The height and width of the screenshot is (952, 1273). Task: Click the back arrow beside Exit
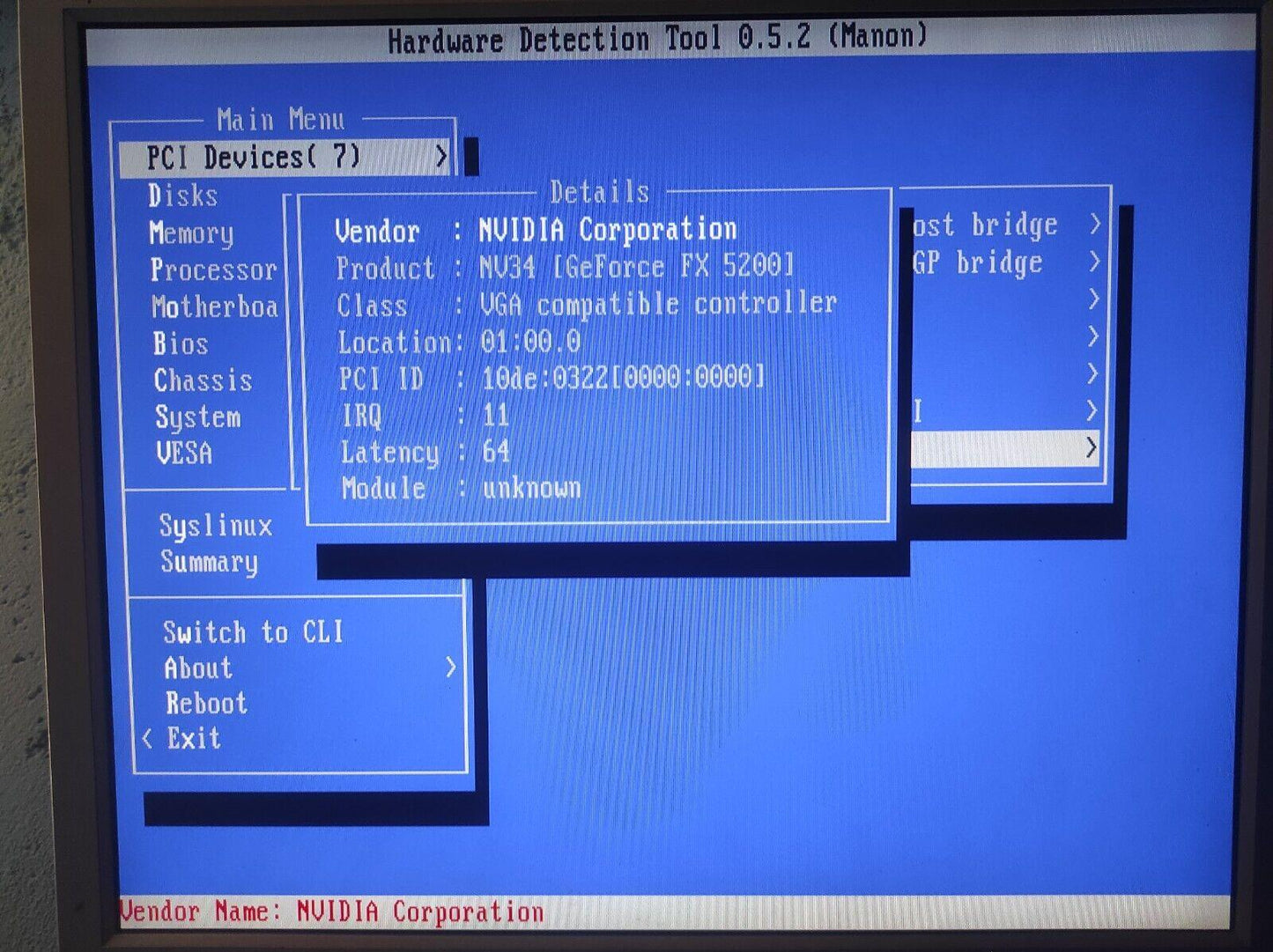tap(148, 738)
